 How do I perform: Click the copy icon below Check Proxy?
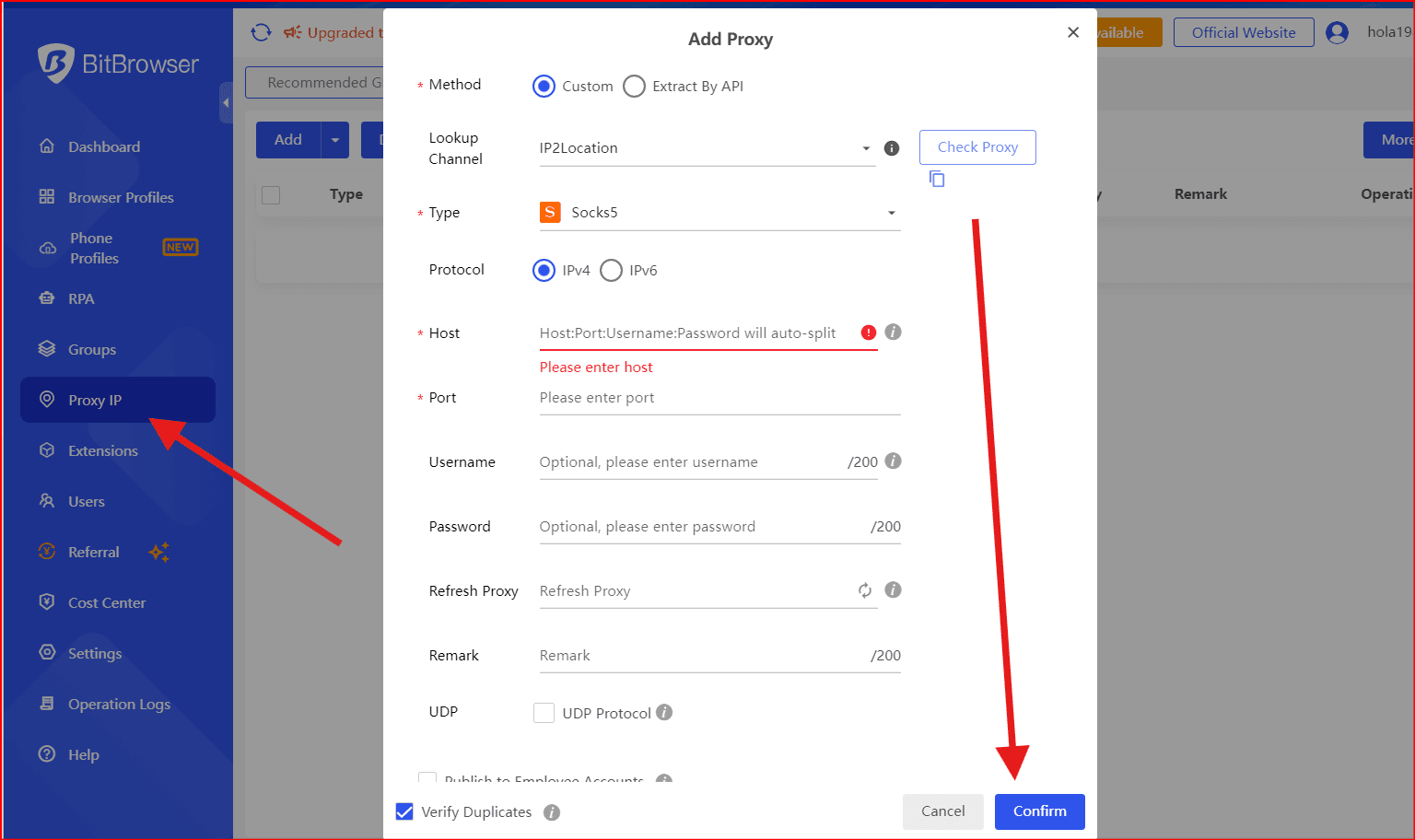click(x=937, y=179)
